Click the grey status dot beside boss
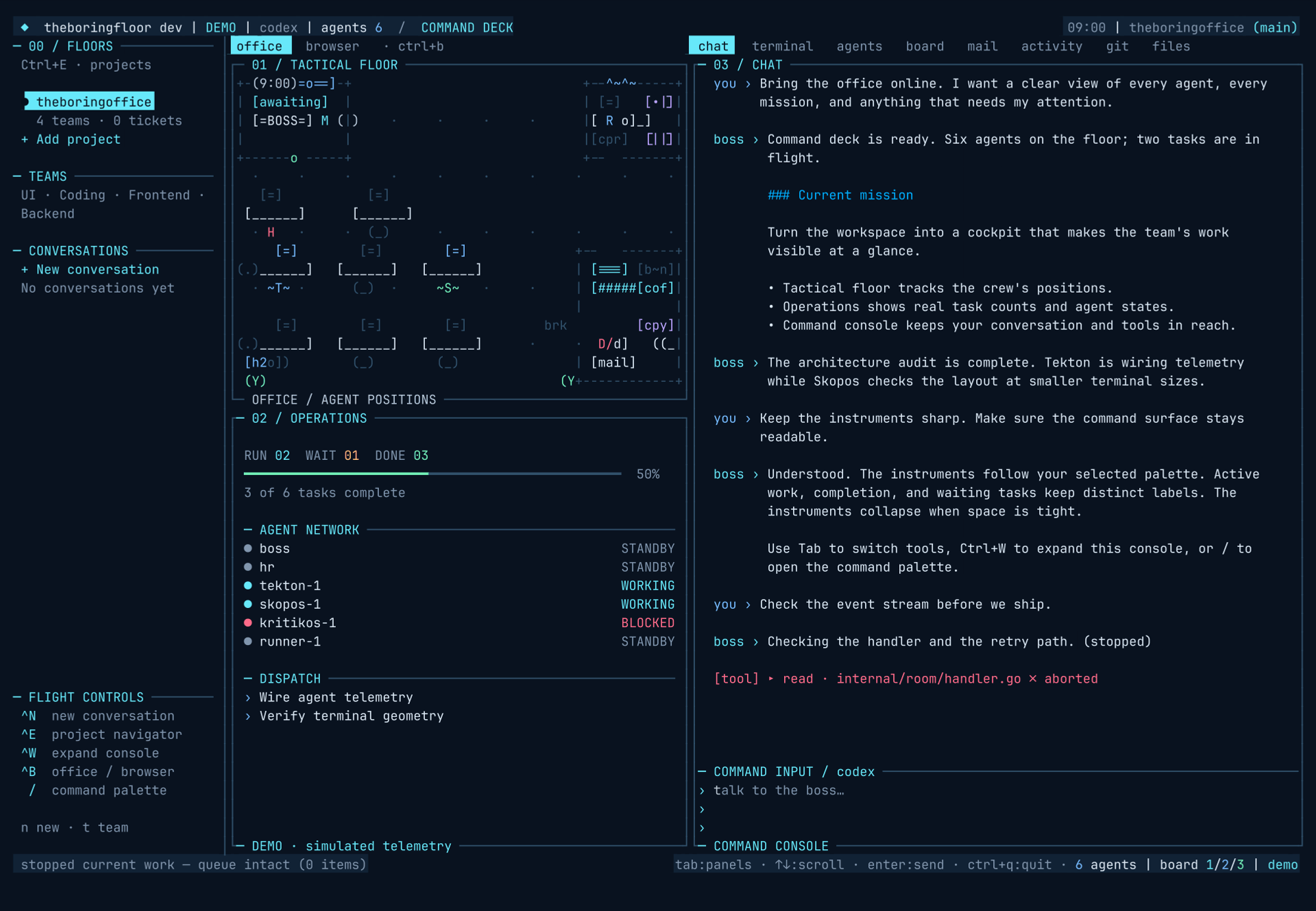This screenshot has width=1316, height=911. click(x=248, y=549)
